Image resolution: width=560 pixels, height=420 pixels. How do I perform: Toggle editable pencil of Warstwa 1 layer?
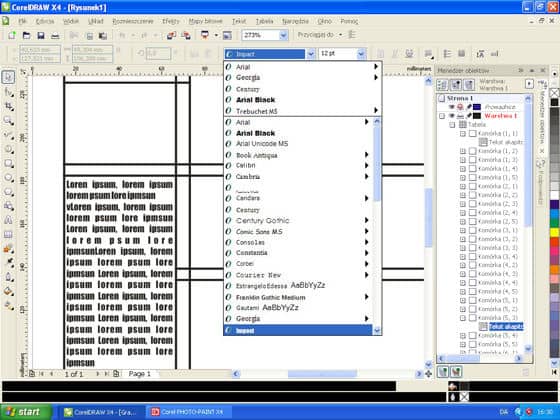click(469, 116)
